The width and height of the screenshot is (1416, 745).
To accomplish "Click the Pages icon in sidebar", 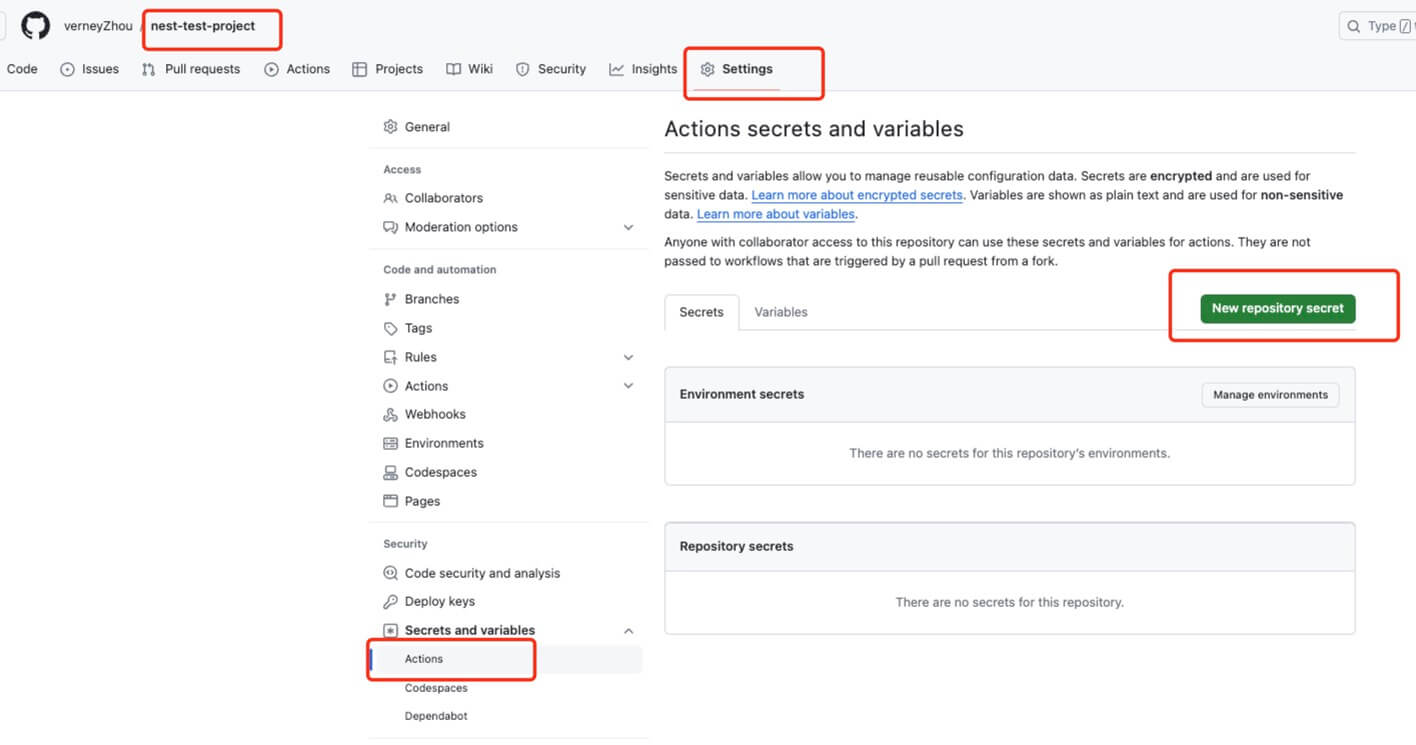I will tap(391, 501).
